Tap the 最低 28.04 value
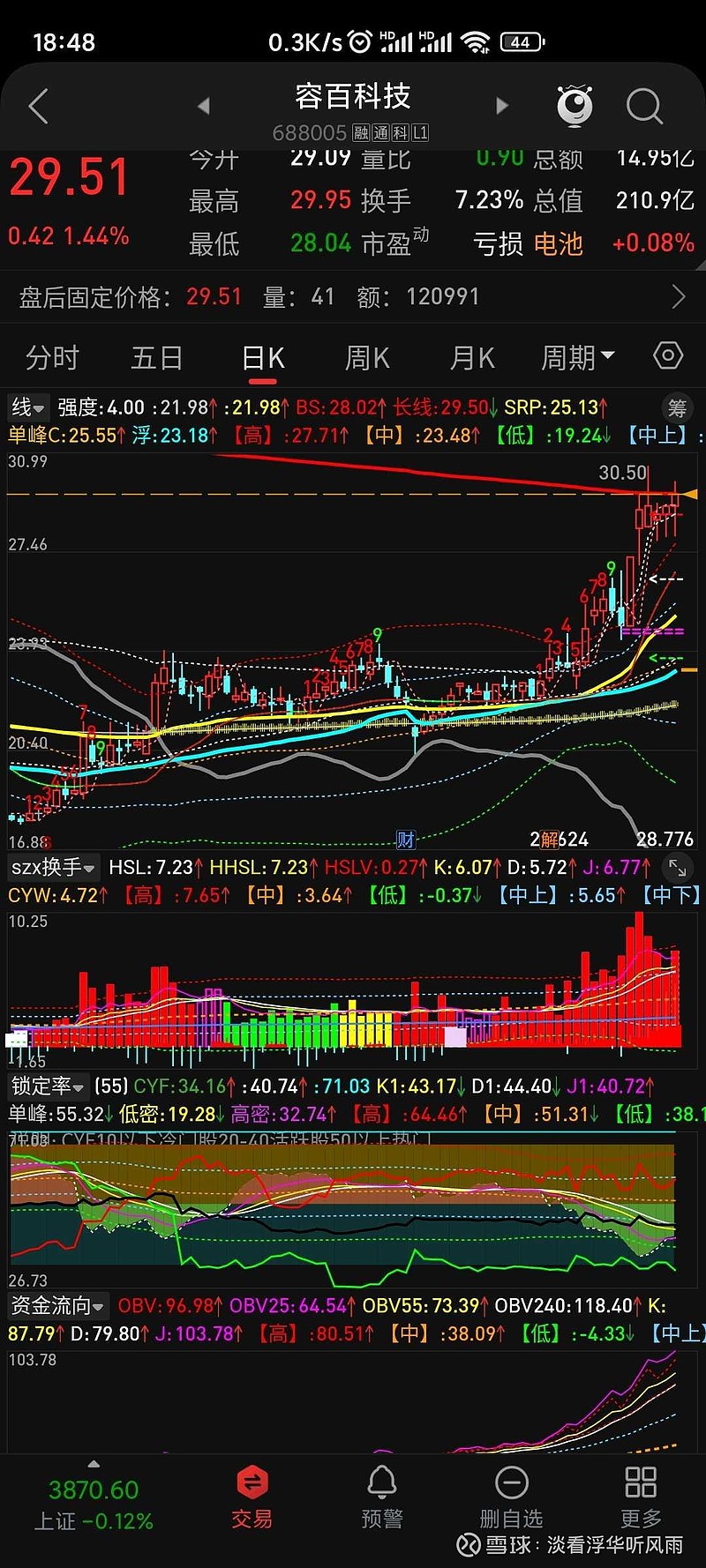 [x=321, y=243]
